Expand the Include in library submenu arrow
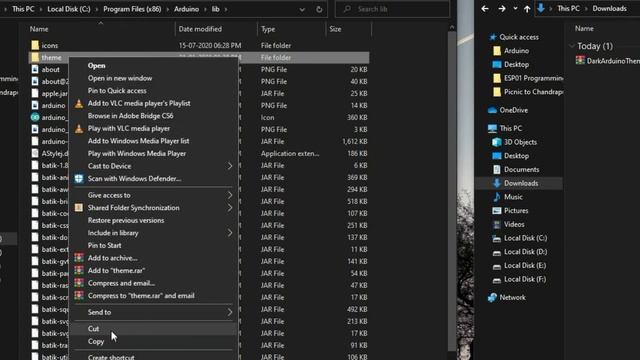This screenshot has height=360, width=640. 230,233
